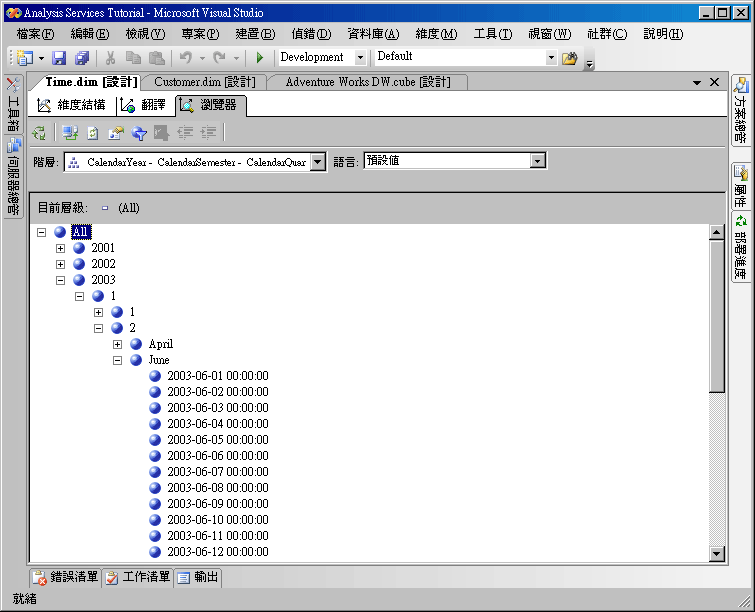This screenshot has height=612, width=755.
Task: Close the active document tab
Action: [715, 82]
